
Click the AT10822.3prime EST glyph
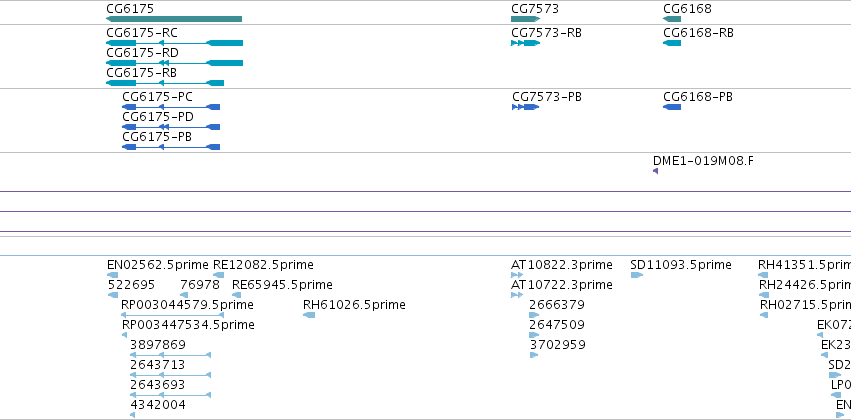[517, 275]
